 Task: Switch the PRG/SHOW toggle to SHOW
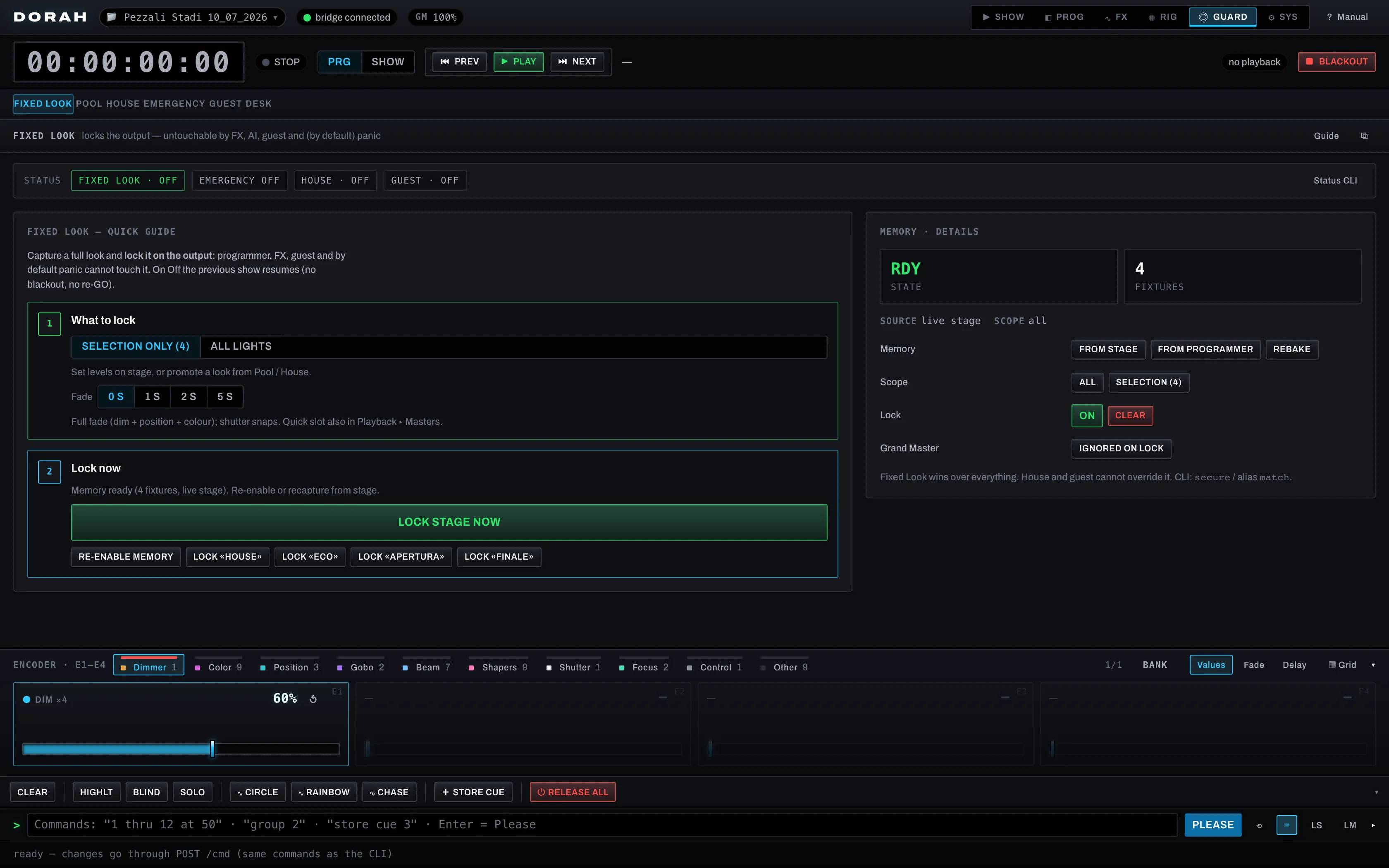(388, 62)
